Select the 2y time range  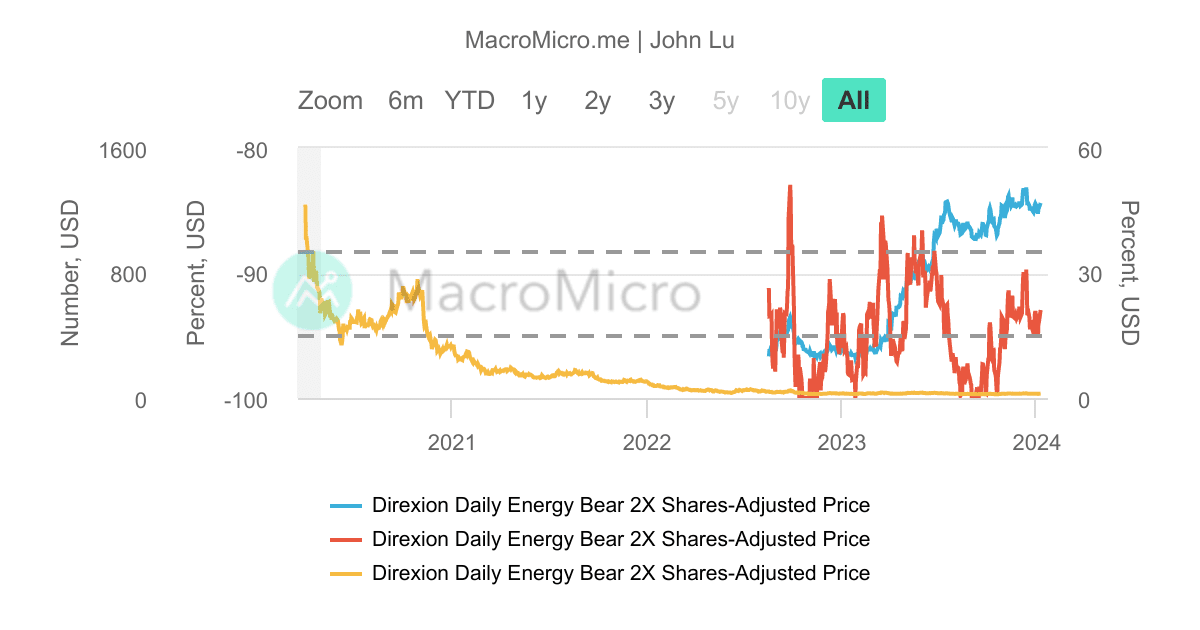[x=595, y=100]
